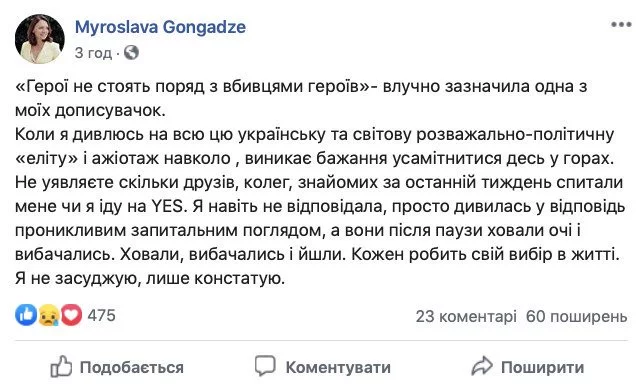Click the Коментувати button label
Viewport: 641px width, 388px height.
coord(338,367)
